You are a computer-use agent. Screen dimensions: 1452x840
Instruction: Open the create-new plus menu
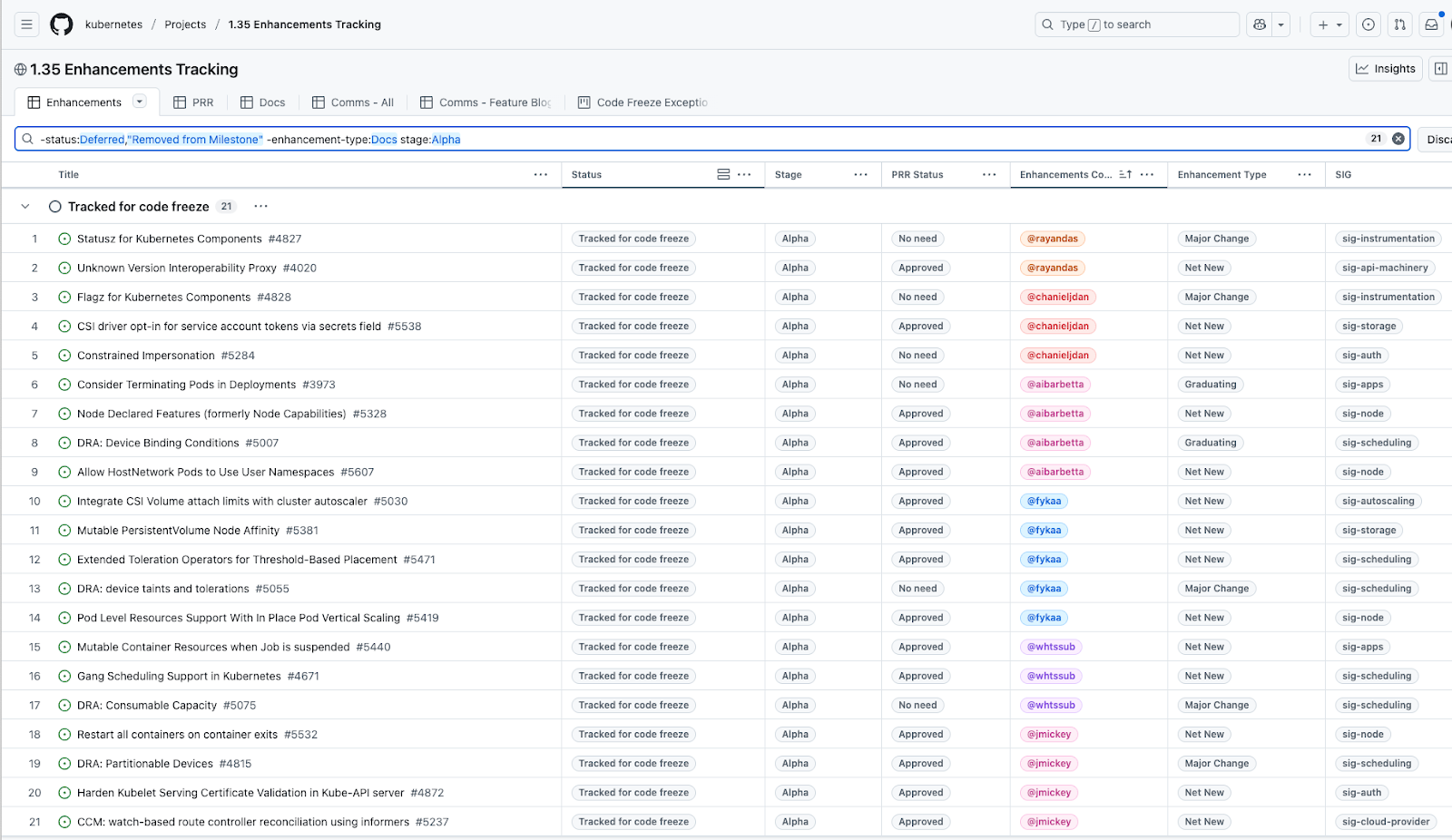(1329, 24)
